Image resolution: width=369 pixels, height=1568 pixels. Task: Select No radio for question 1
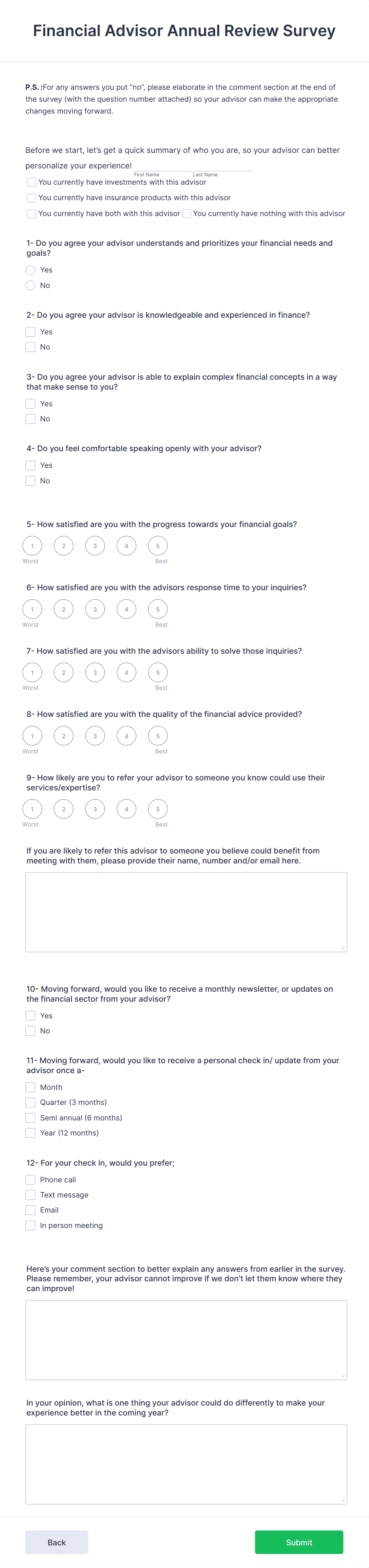point(30,285)
